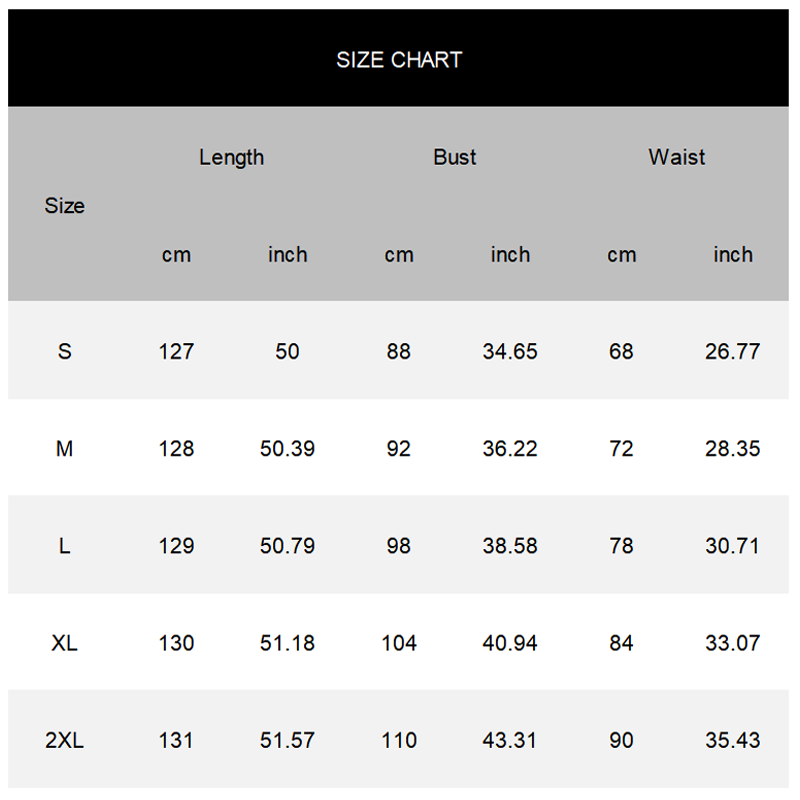
Task: Select the 50.39 length inch value
Action: 287,448
